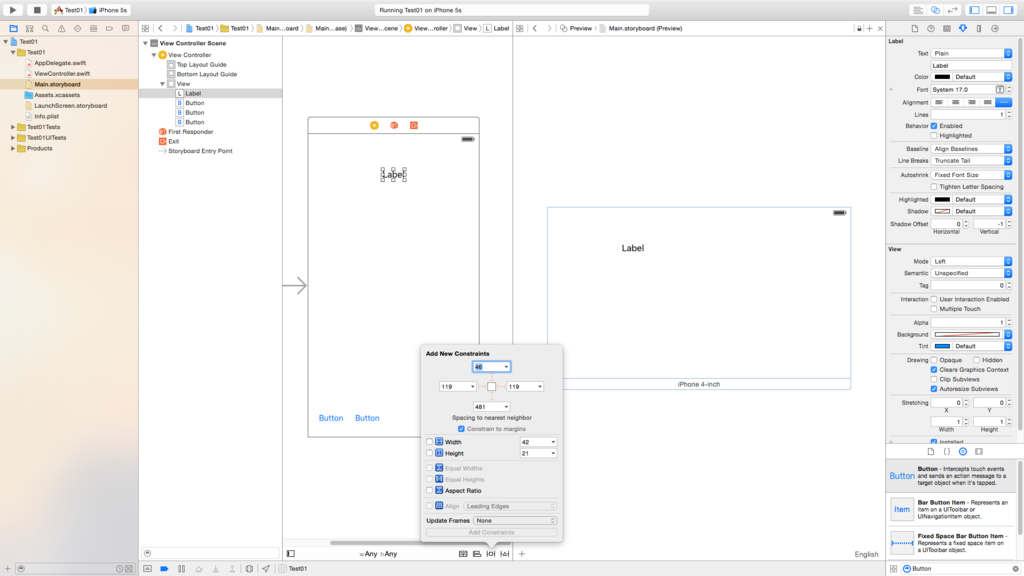Open the Issue navigator warning icon
This screenshot has height=576, width=1024.
point(61,28)
